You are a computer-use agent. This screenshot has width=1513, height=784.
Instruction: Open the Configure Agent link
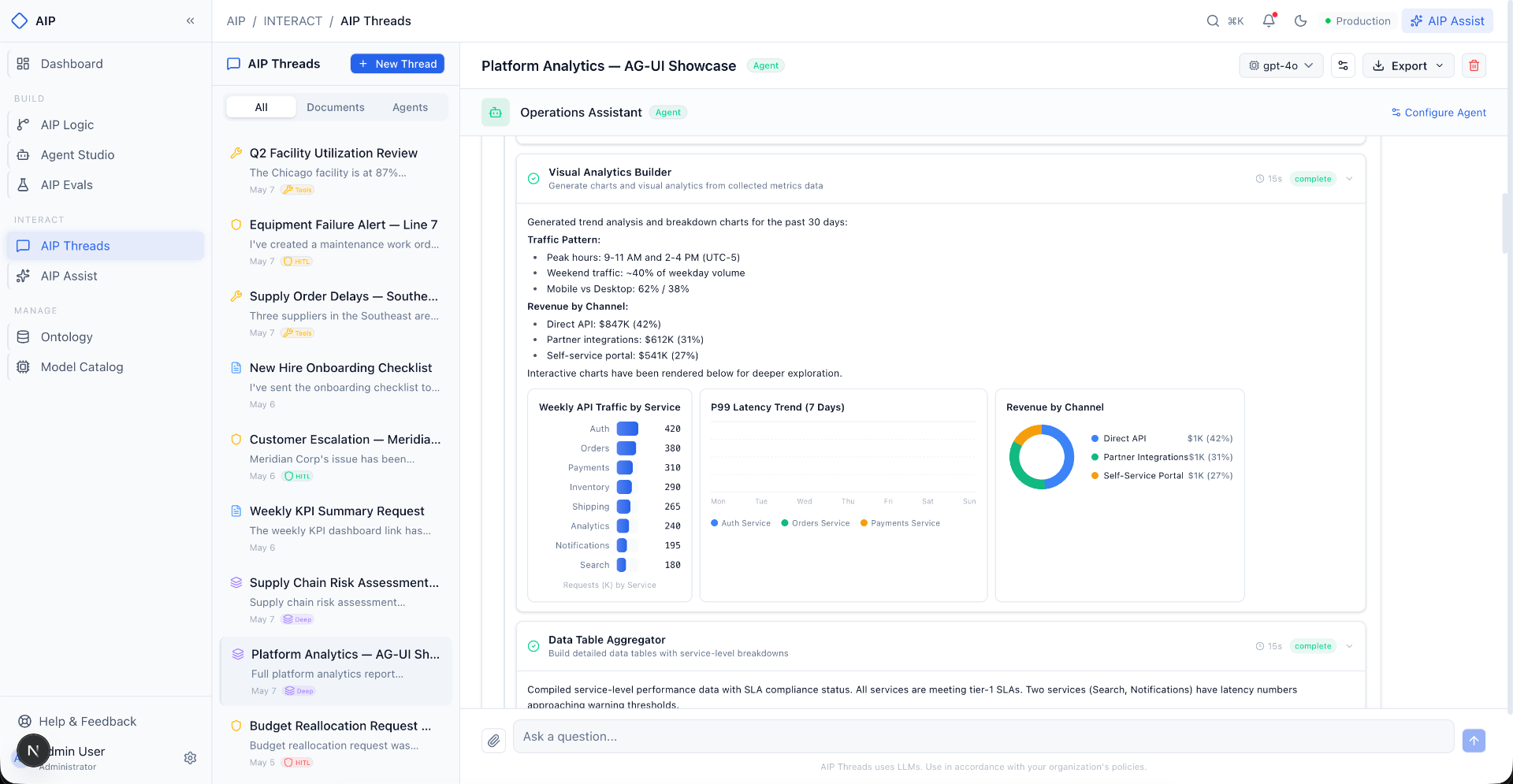[x=1438, y=113]
